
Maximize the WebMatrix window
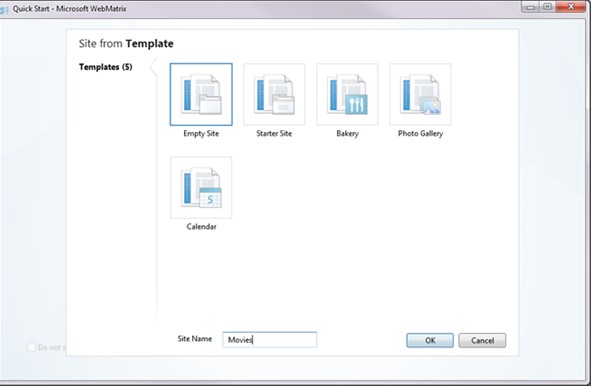pos(547,7)
